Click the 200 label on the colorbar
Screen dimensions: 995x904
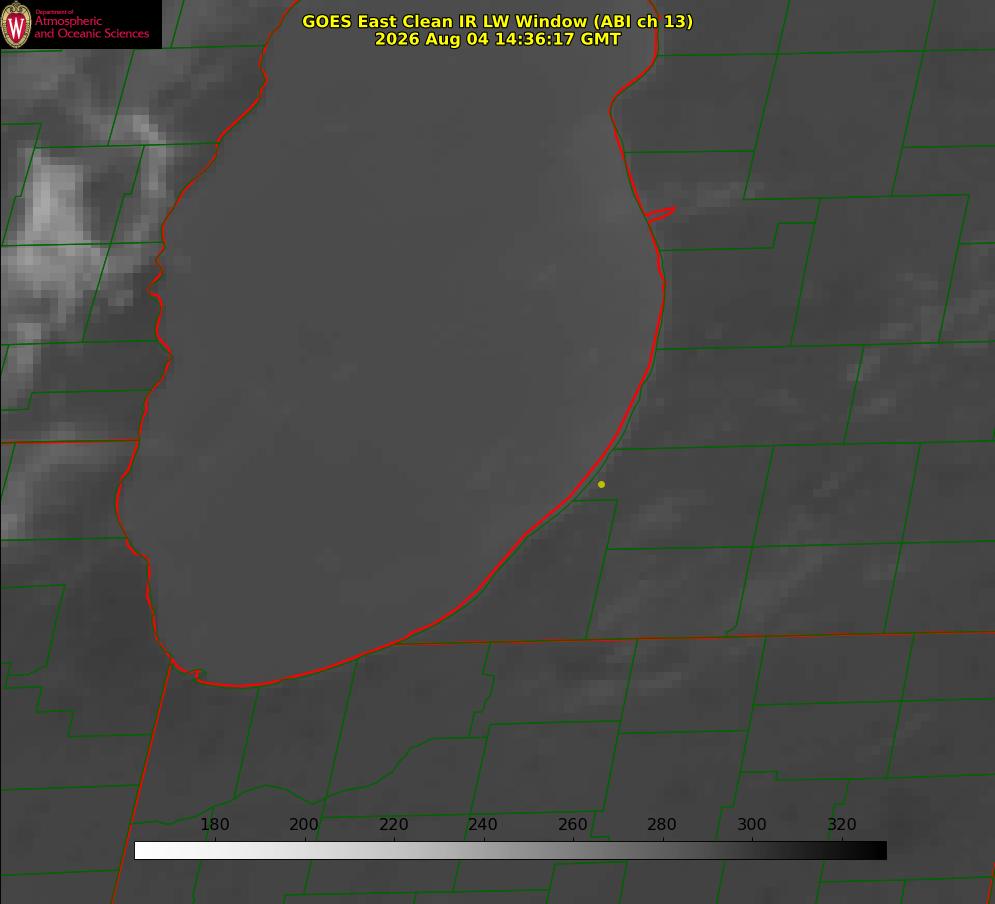pos(304,824)
